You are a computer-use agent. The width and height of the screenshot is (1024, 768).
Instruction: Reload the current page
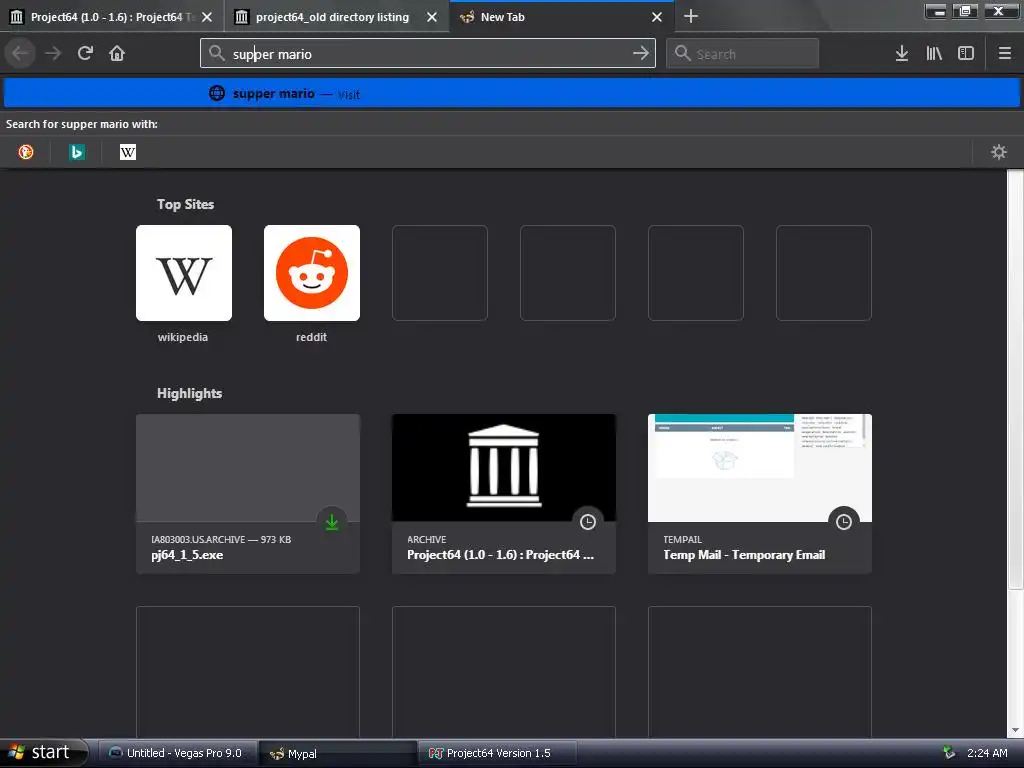85,54
